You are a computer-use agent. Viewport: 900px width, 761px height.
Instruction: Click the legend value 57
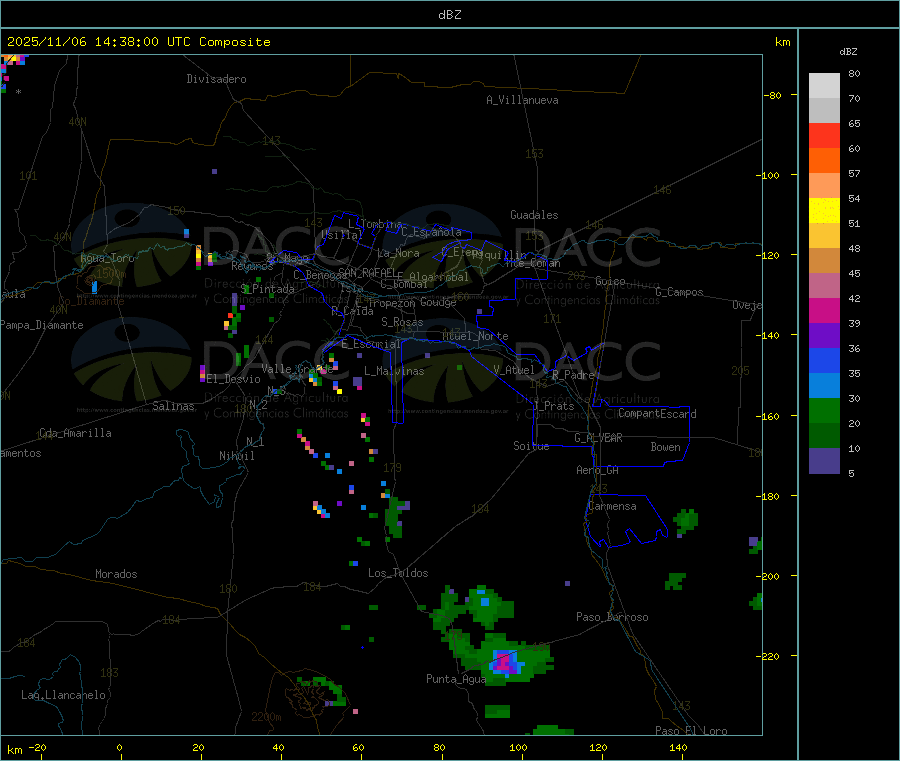(x=854, y=173)
